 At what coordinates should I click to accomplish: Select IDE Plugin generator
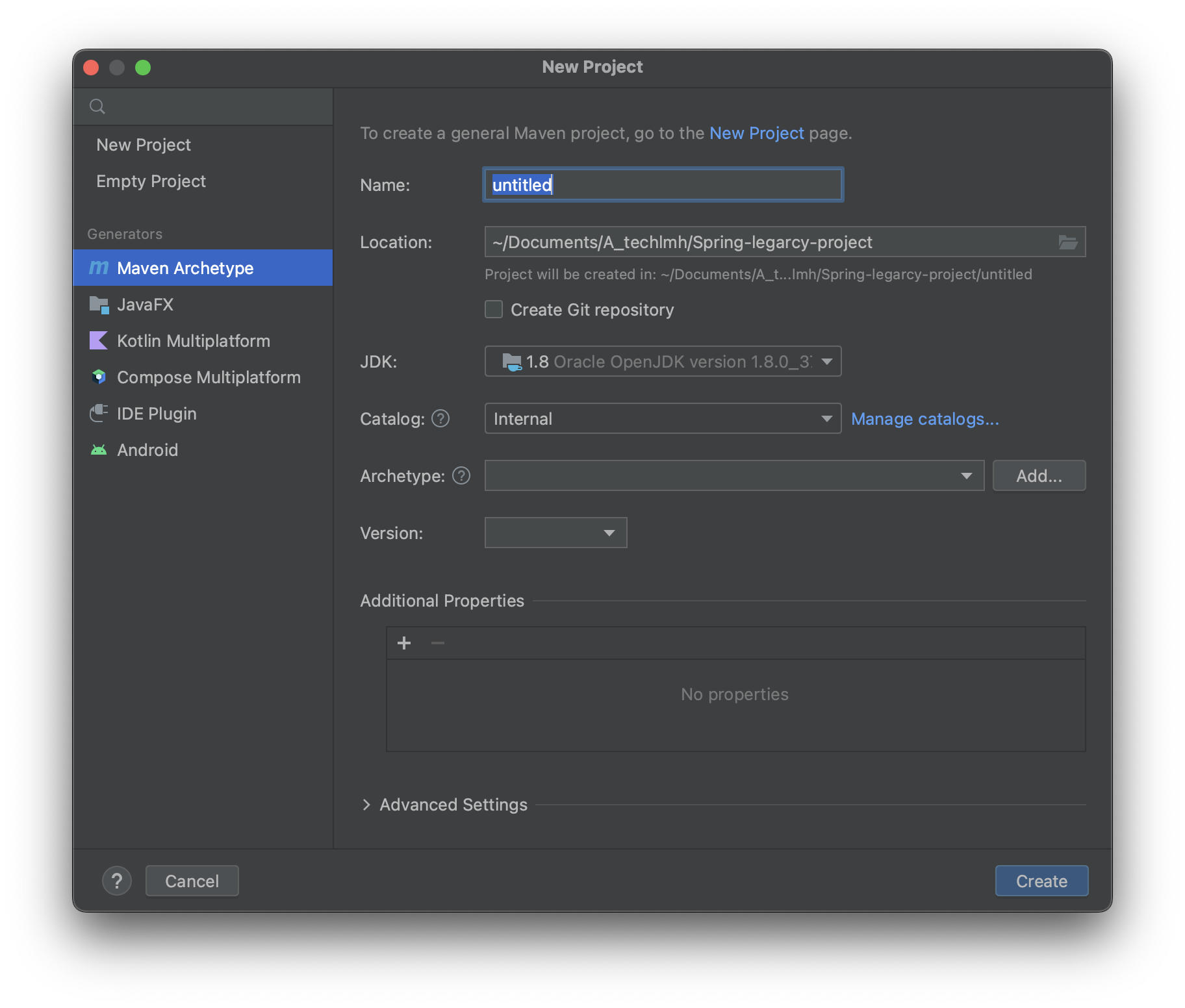pyautogui.click(x=203, y=413)
